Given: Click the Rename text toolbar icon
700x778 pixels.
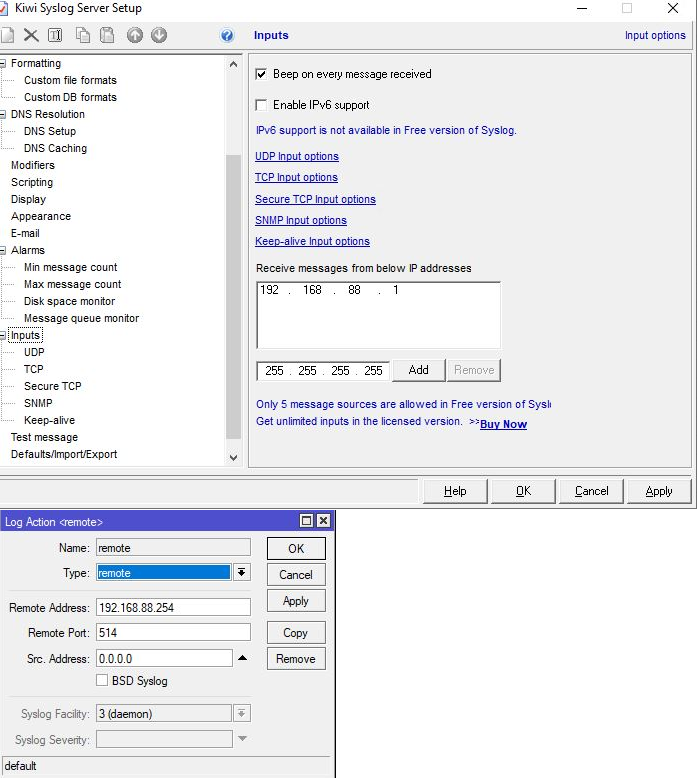Looking at the screenshot, I should coord(55,35).
